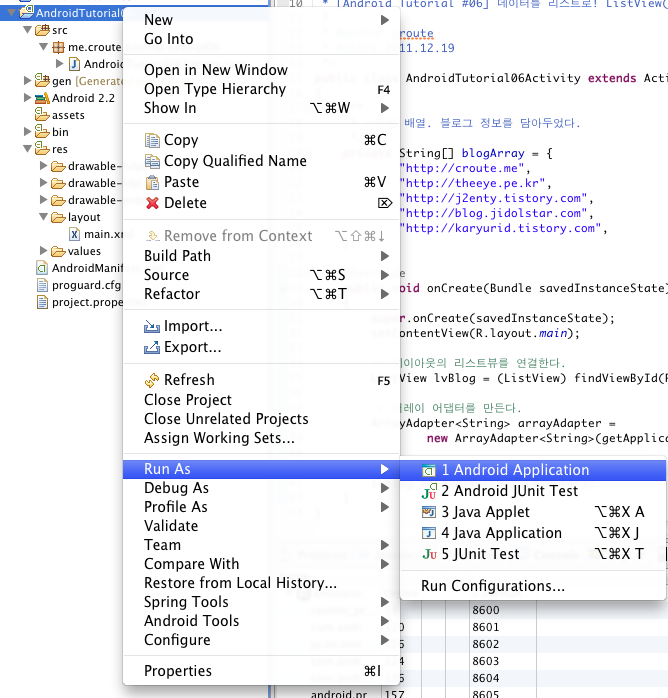Click the Android 2.2 library icon
The width and height of the screenshot is (668, 698).
42,98
